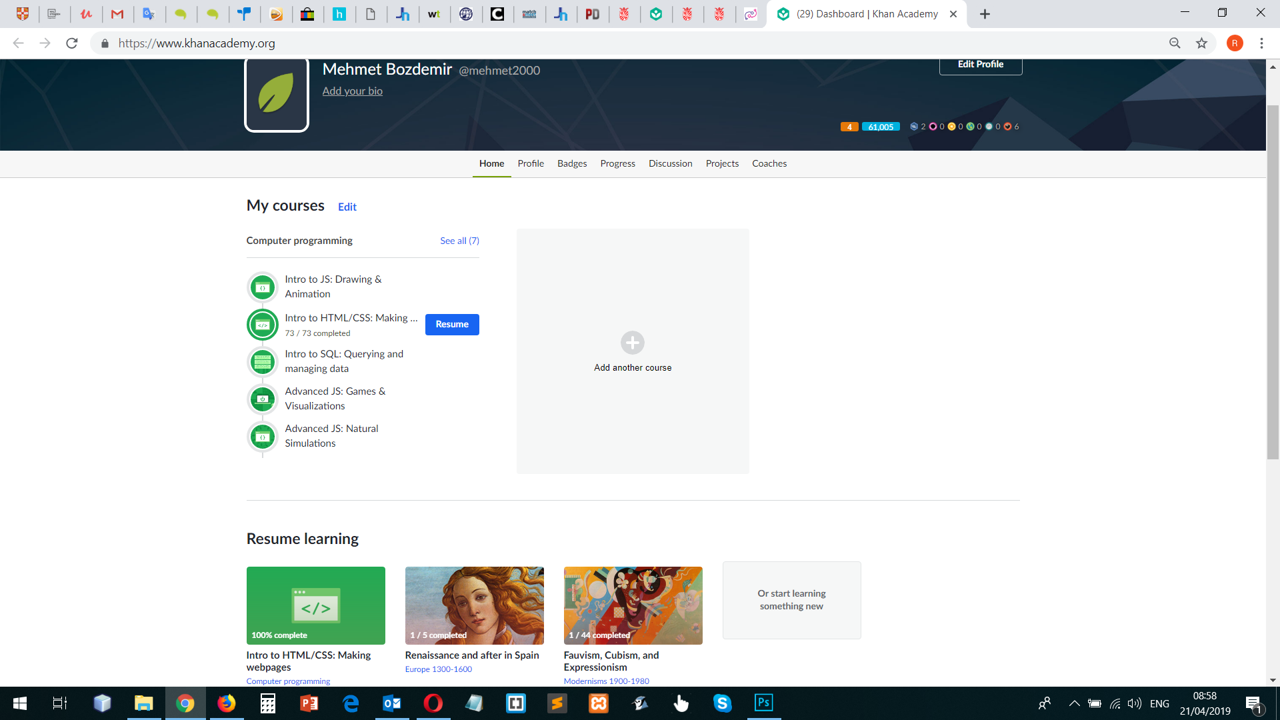This screenshot has height=720, width=1280.
Task: Open Skype from the taskbar
Action: pyautogui.click(x=722, y=703)
